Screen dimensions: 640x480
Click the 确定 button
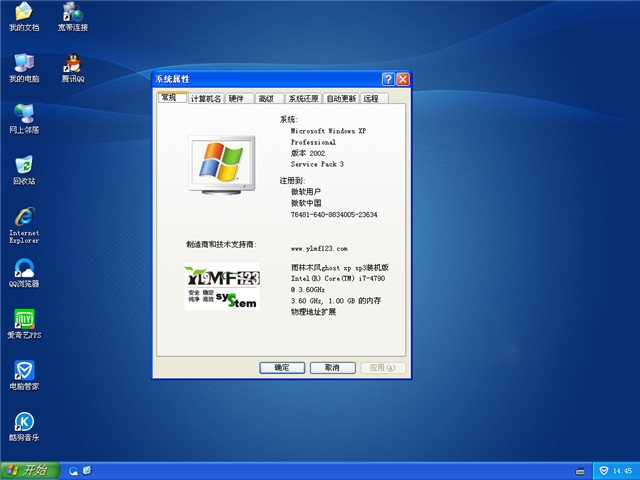tap(282, 368)
